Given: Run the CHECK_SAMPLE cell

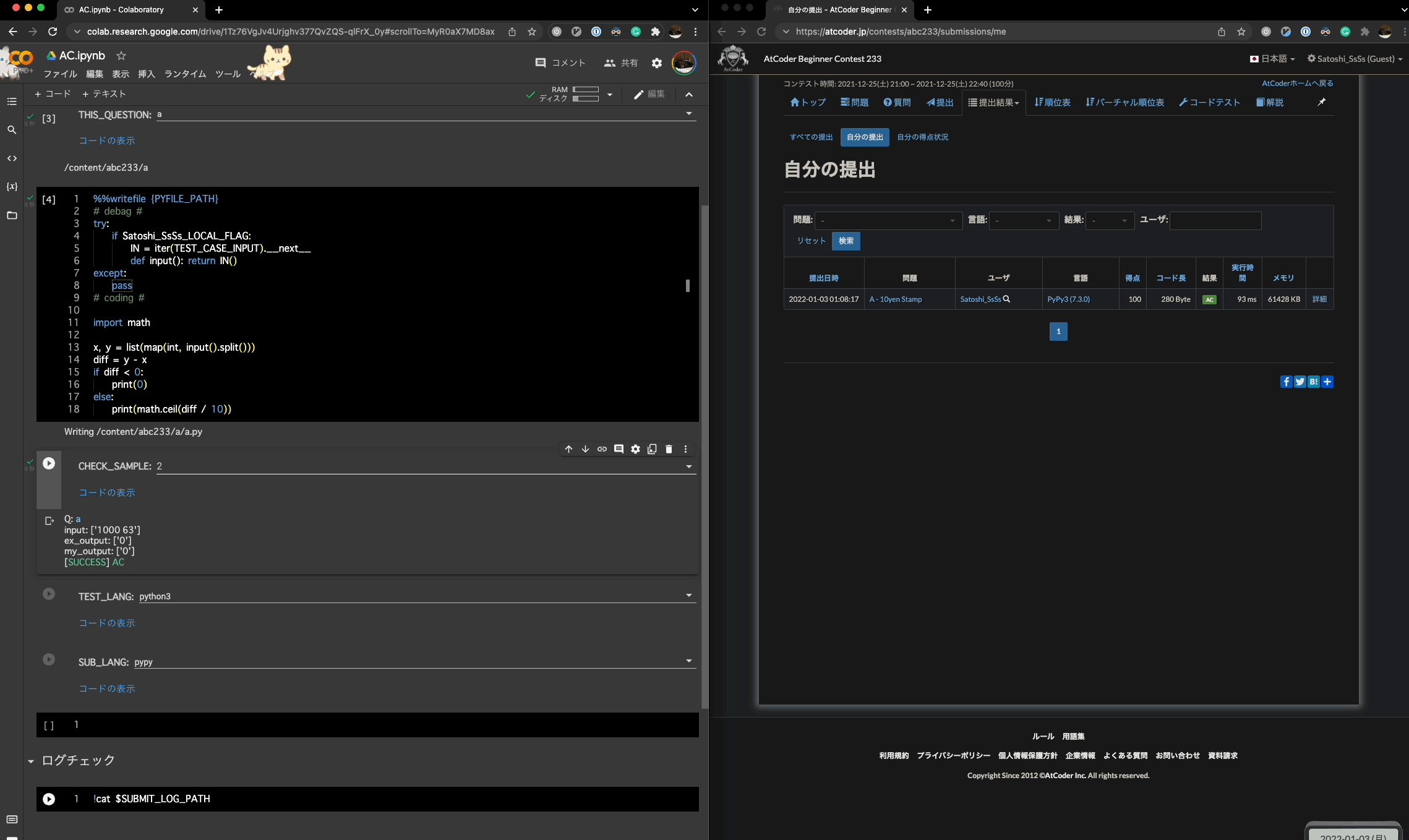Looking at the screenshot, I should [x=49, y=463].
